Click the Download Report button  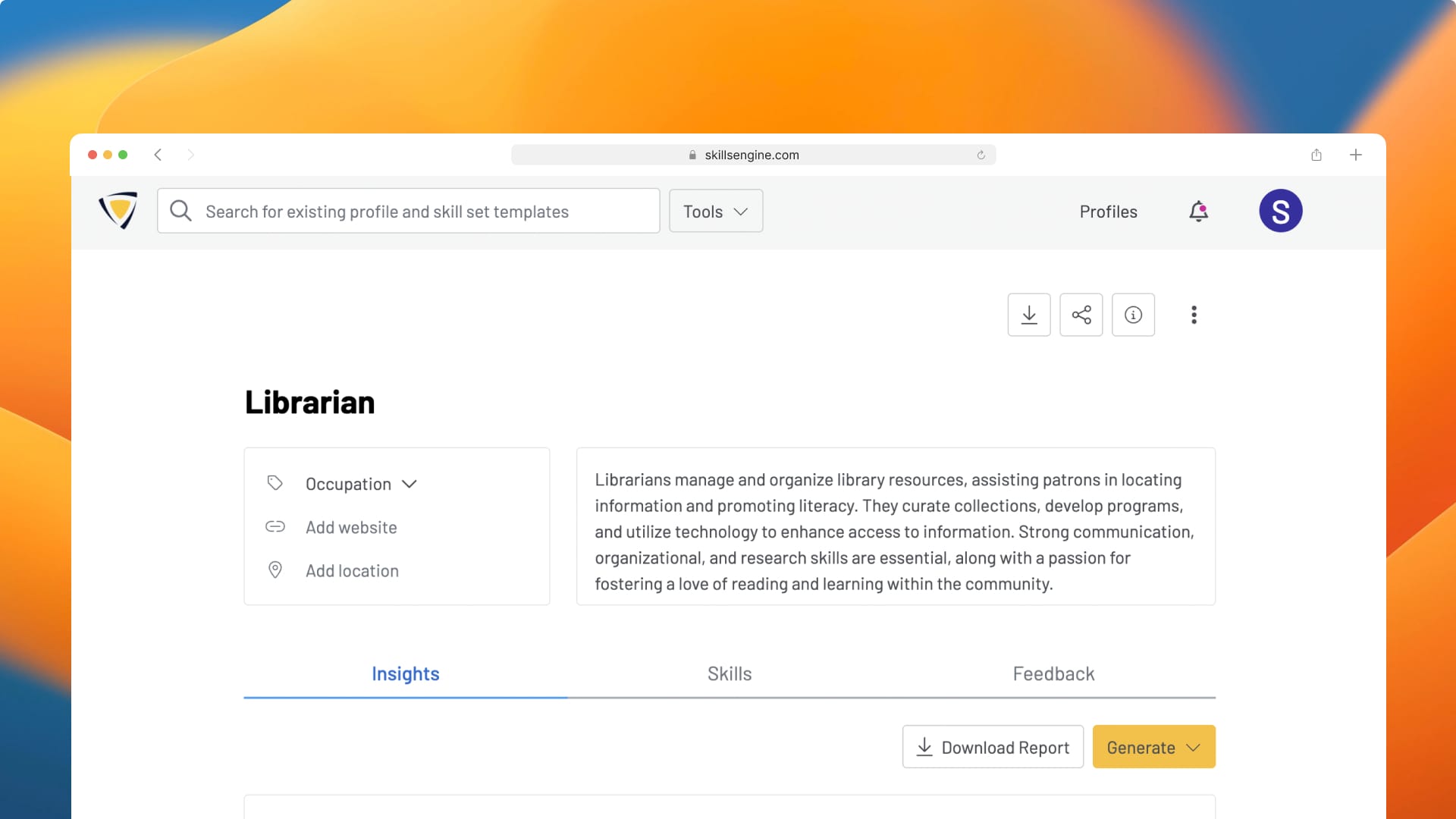click(993, 747)
